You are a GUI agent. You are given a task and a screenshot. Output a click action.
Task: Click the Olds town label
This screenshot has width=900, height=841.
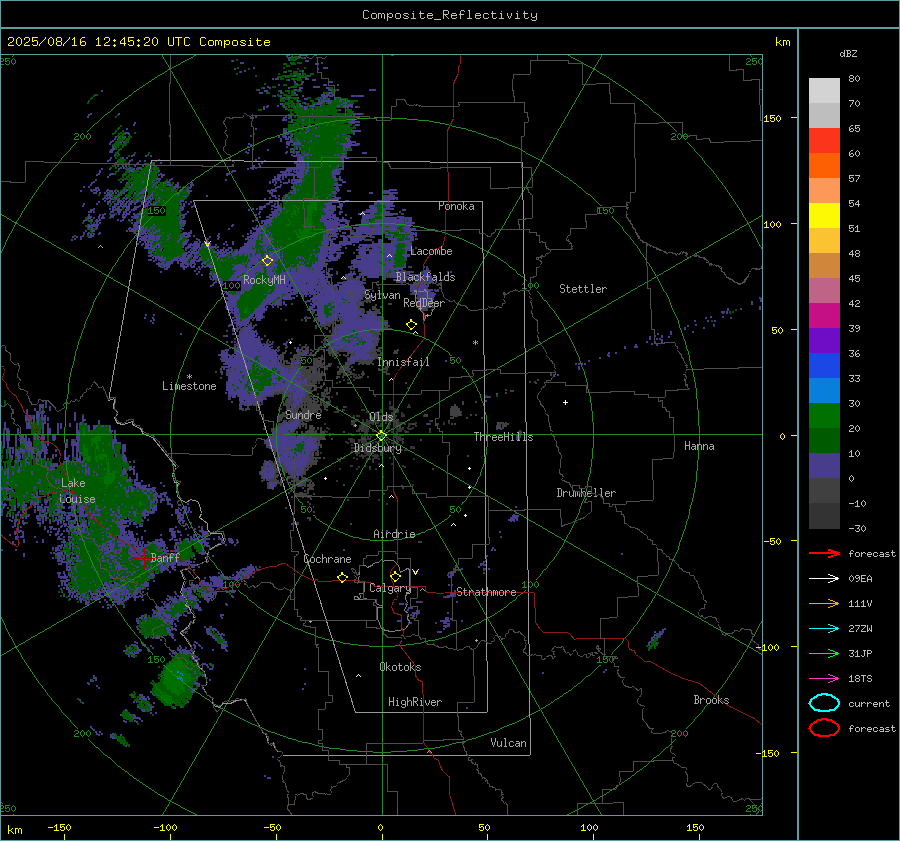coord(381,417)
